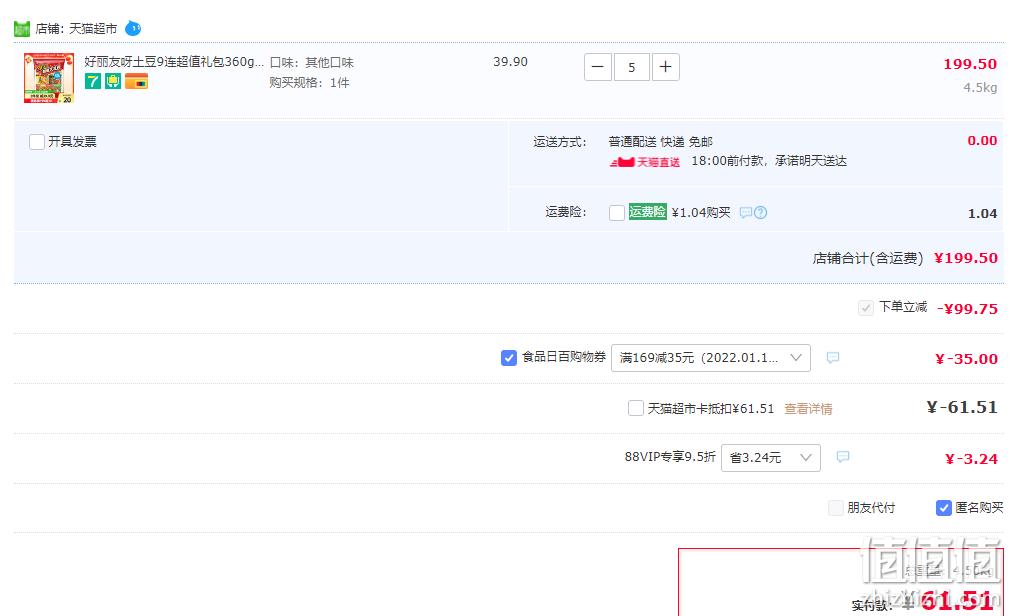1010x616 pixels.
Task: Click the green 运费险 badge
Action: click(647, 211)
